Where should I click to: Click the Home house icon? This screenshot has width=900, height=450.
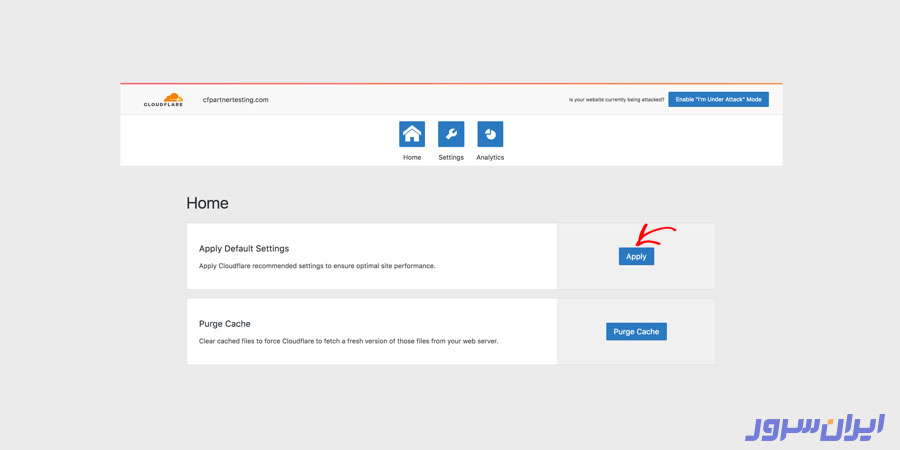(x=412, y=134)
